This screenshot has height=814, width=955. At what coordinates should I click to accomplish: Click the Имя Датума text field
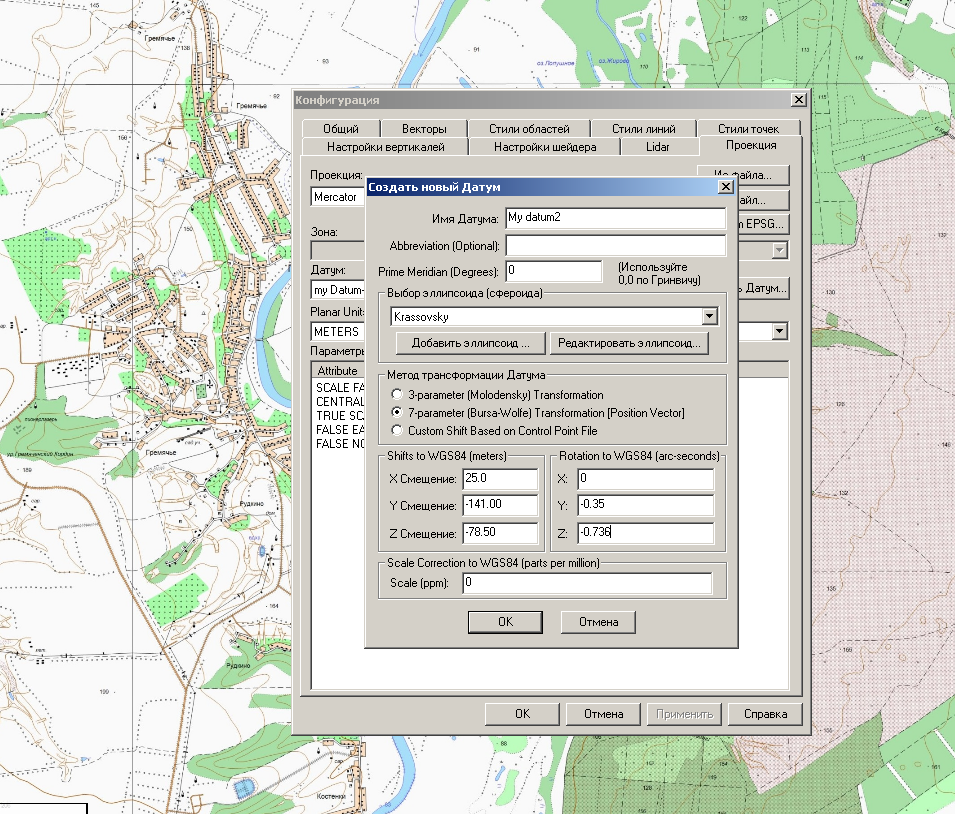coord(615,217)
